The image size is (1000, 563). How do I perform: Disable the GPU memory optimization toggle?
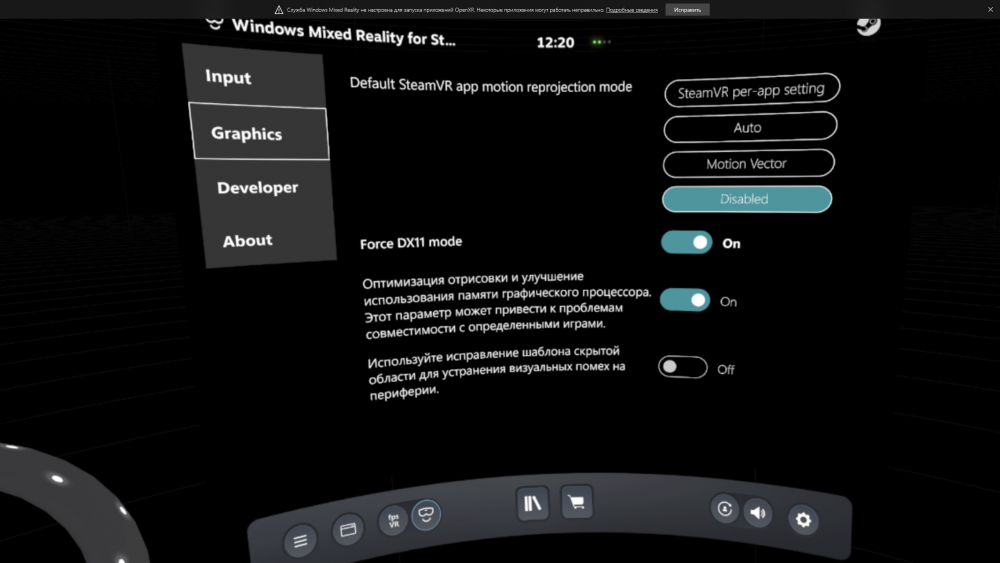click(x=685, y=300)
